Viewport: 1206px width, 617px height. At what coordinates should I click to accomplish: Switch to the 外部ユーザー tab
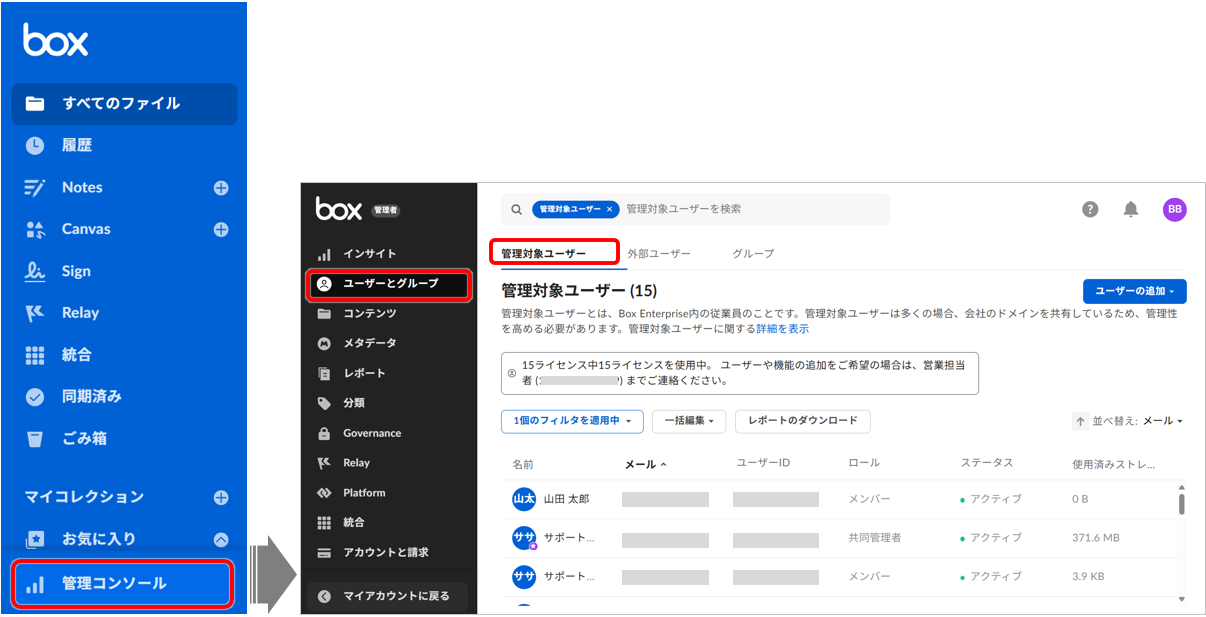coord(659,254)
